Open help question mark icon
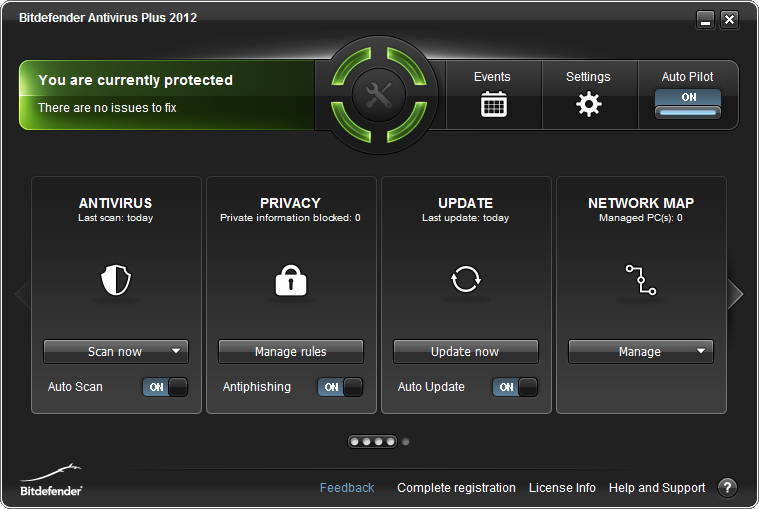The height and width of the screenshot is (509, 759). [x=727, y=488]
